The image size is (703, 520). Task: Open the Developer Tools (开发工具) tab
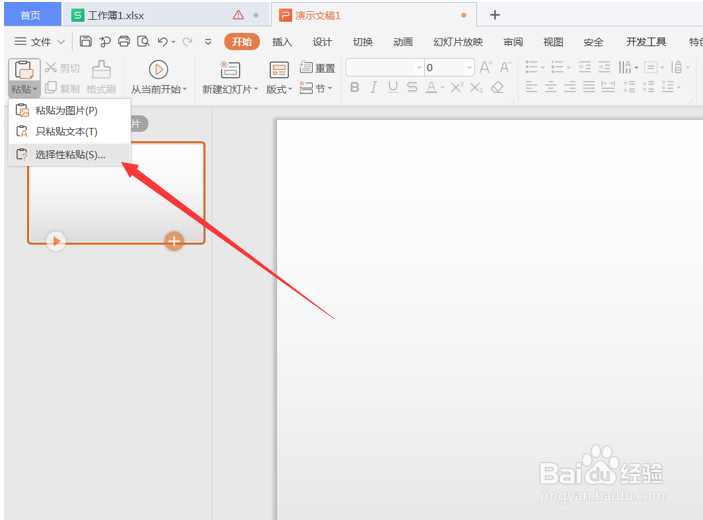tap(646, 42)
